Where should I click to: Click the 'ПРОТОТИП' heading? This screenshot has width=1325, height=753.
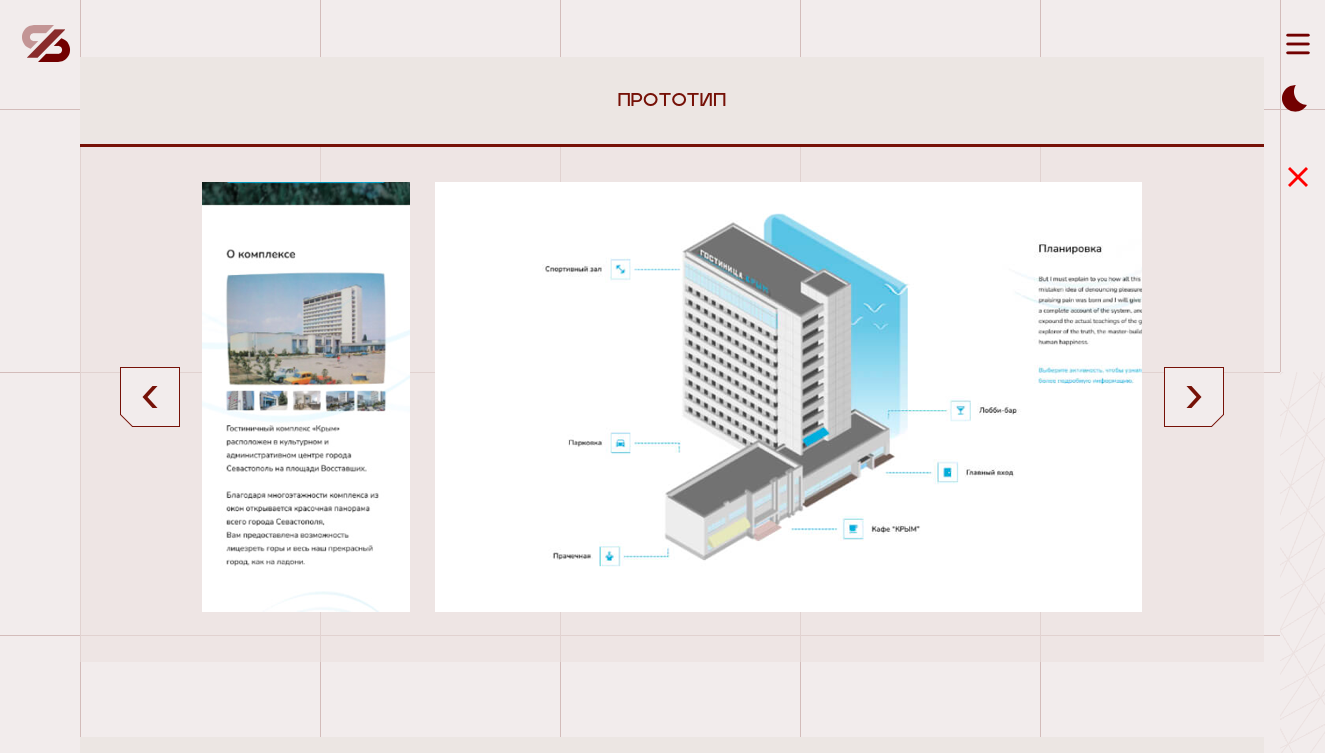[672, 100]
